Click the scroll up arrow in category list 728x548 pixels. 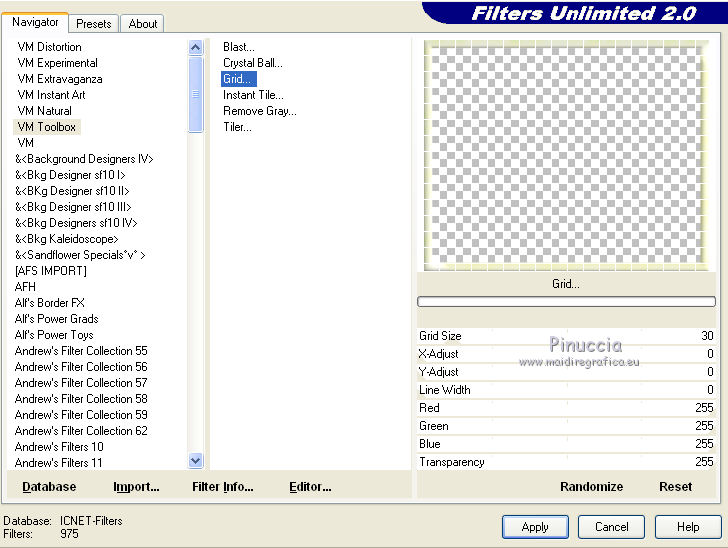195,47
